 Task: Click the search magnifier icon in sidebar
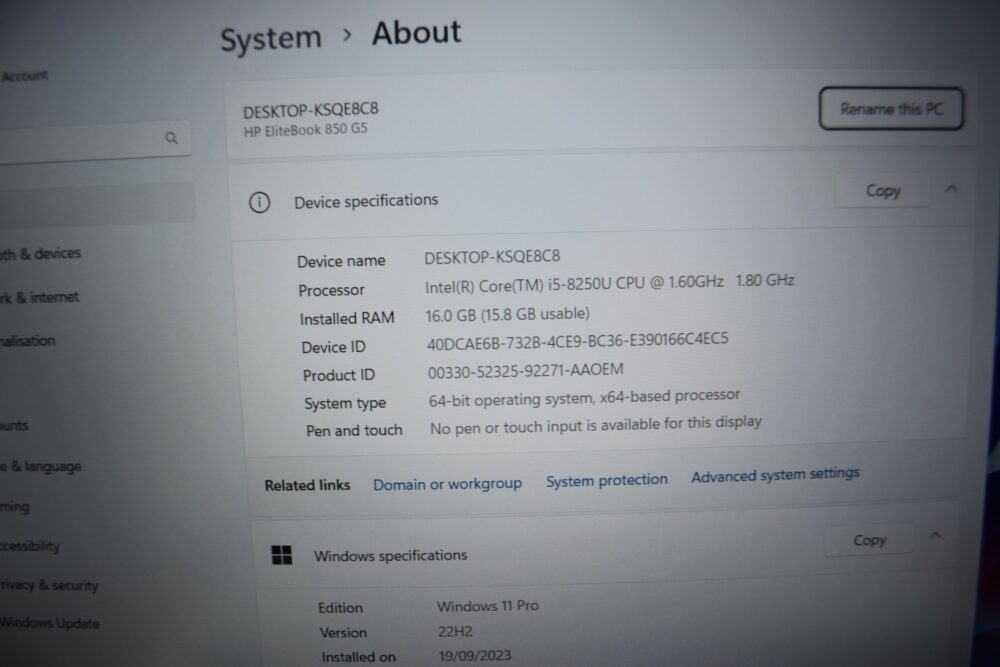(171, 138)
